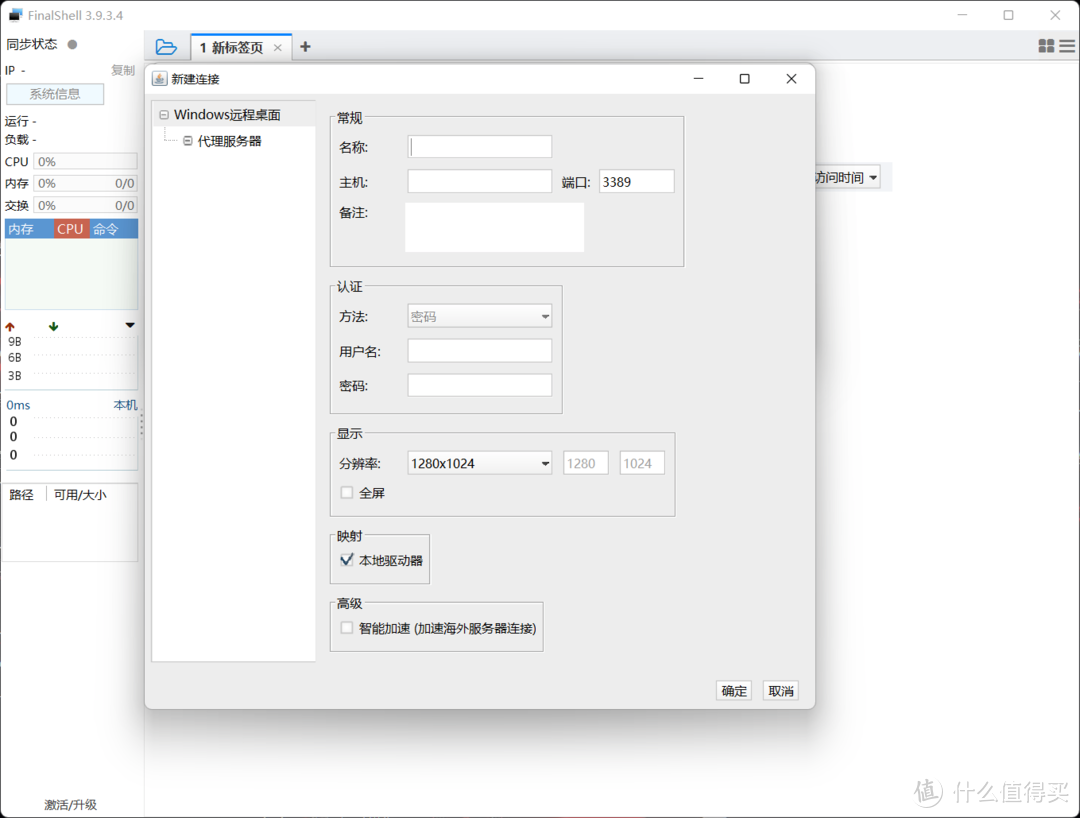Minimize the 新建连接 dialog
Image resolution: width=1080 pixels, height=818 pixels.
tap(698, 78)
